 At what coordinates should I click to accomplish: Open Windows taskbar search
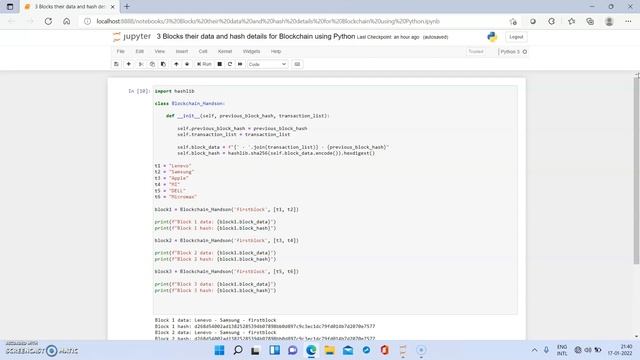(x=238, y=350)
